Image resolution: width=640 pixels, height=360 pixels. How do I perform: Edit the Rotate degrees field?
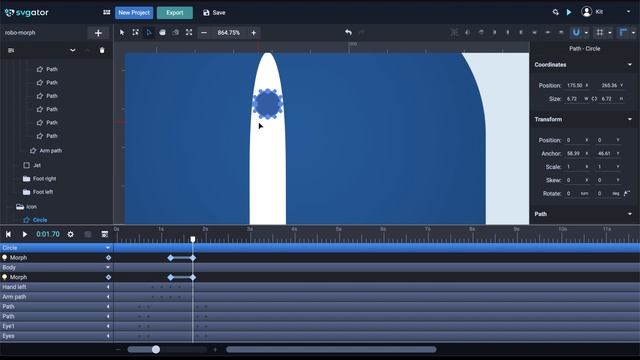click(607, 193)
